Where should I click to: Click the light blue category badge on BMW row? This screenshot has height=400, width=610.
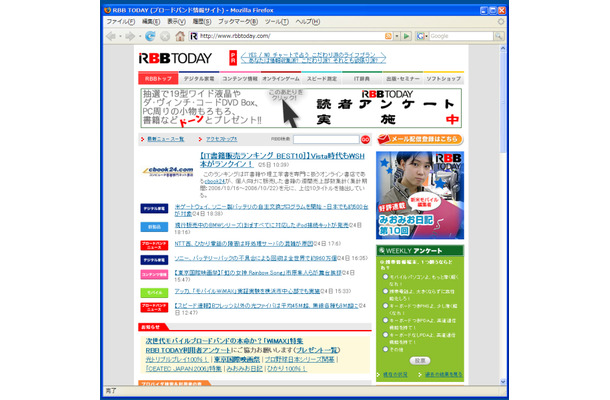[154, 227]
